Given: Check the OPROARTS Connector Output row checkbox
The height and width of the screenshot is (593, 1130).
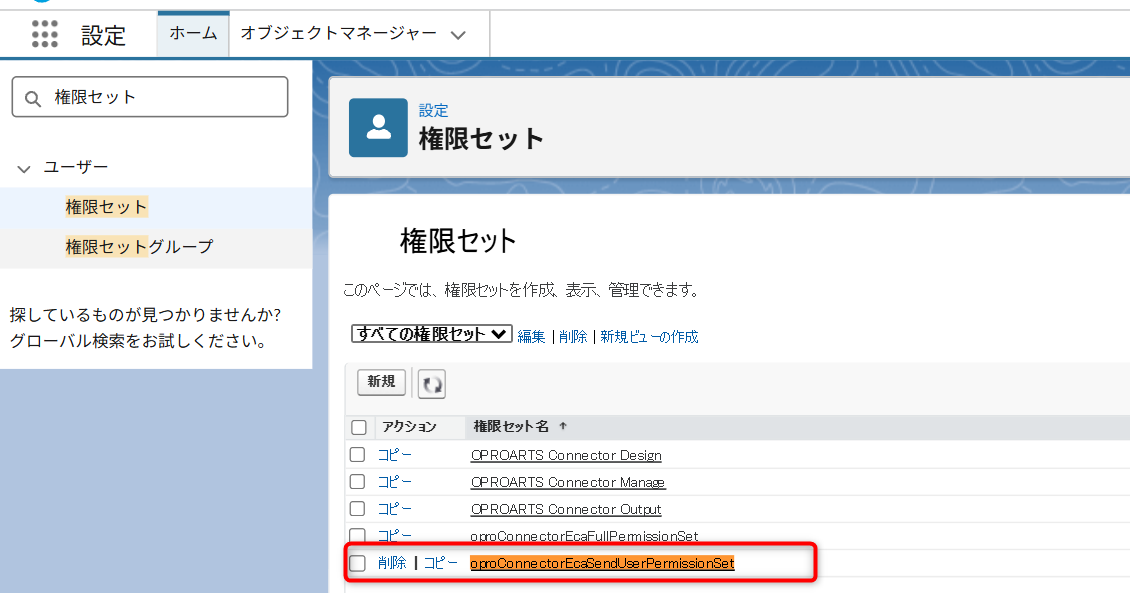Looking at the screenshot, I should 357,509.
